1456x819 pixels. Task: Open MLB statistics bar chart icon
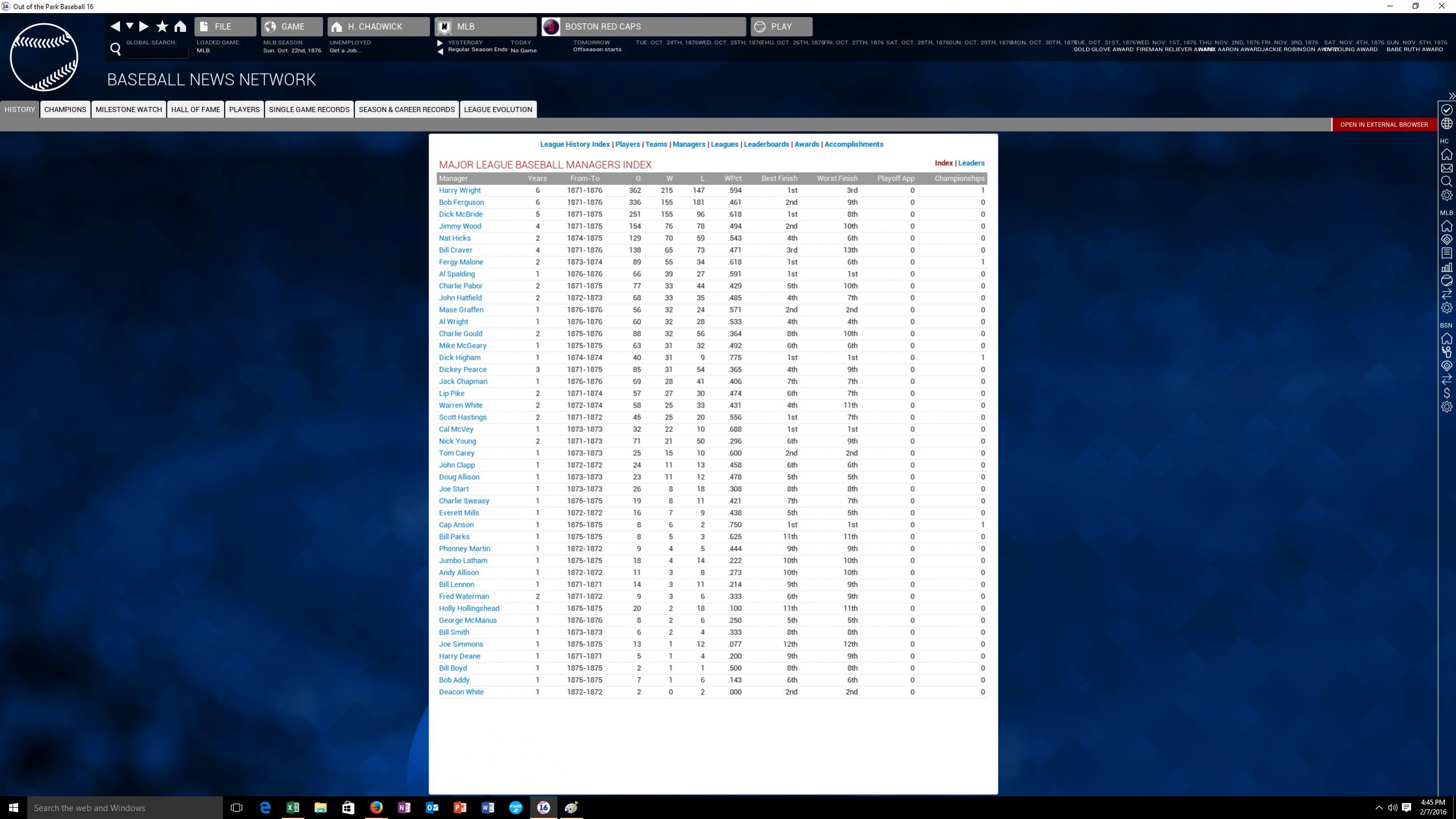[1446, 267]
